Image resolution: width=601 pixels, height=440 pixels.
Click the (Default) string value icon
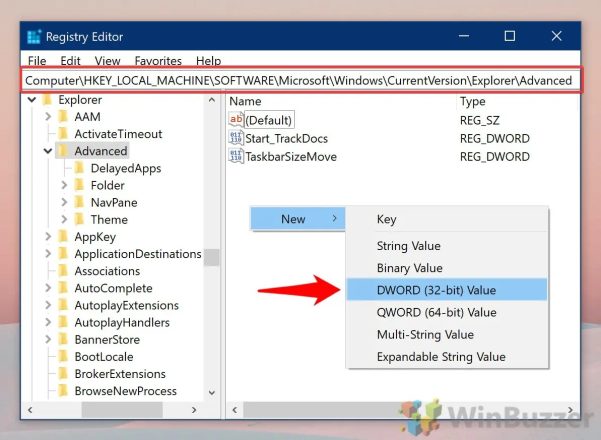pos(236,119)
